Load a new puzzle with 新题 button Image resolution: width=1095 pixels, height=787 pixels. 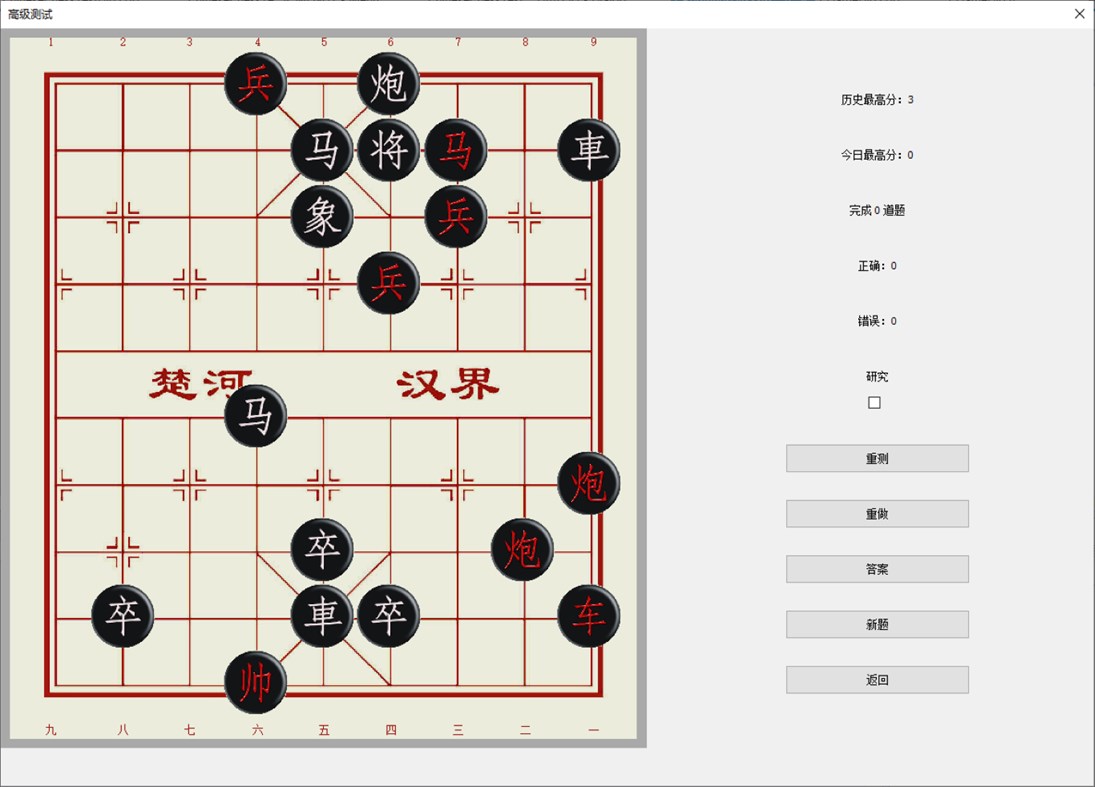[x=876, y=623]
